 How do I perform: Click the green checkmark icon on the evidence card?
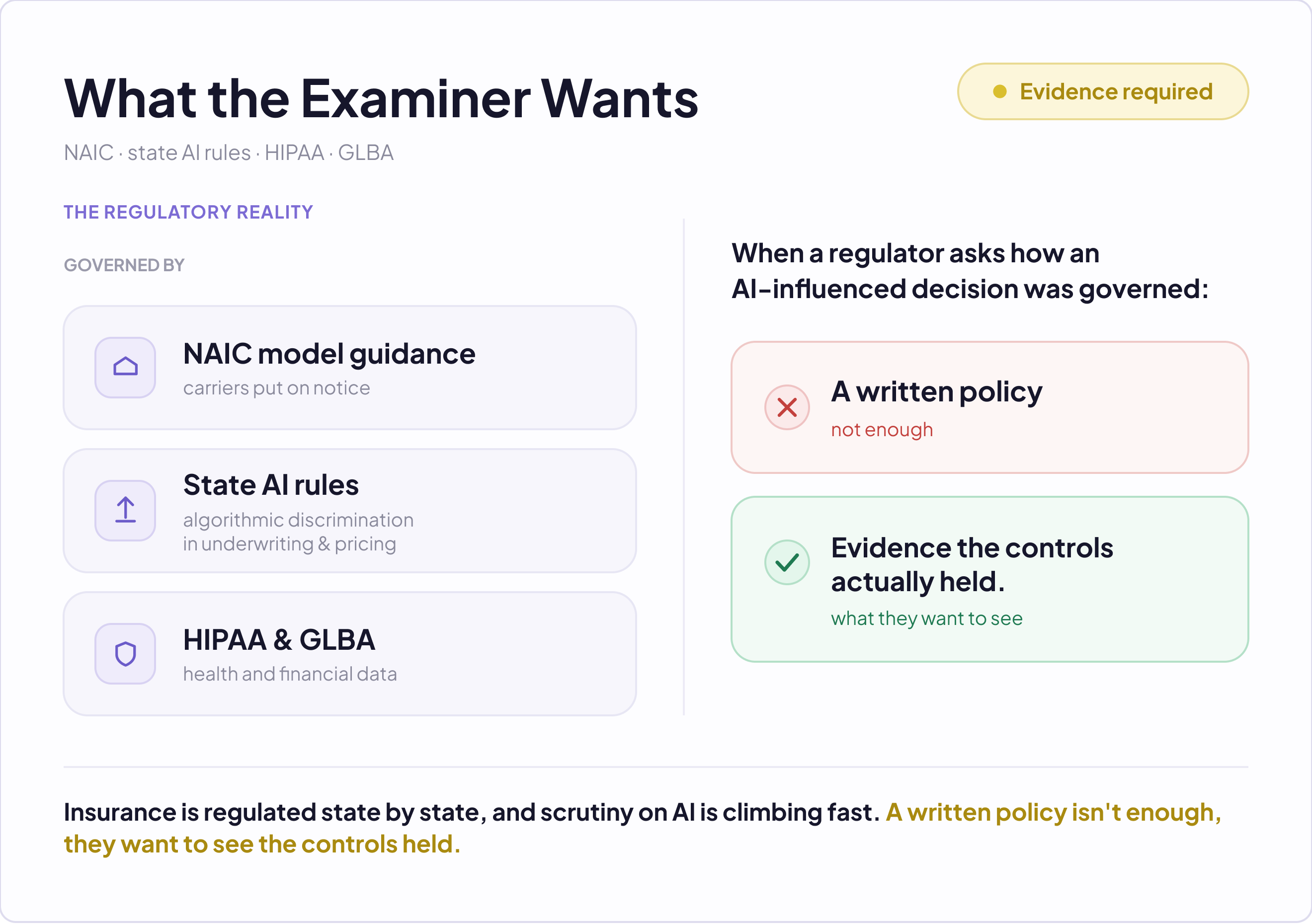787,562
